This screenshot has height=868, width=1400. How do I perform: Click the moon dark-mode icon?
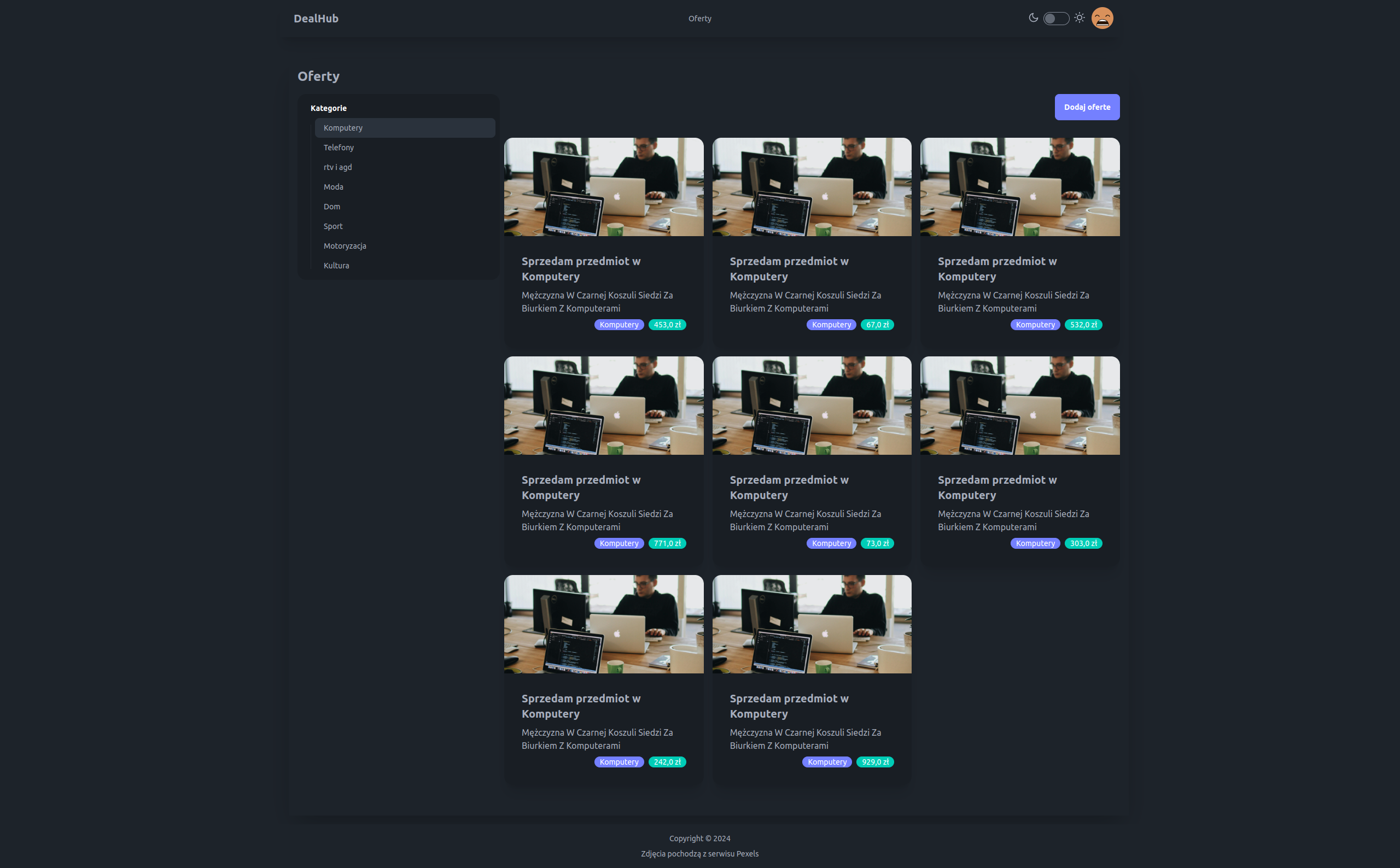pos(1033,18)
